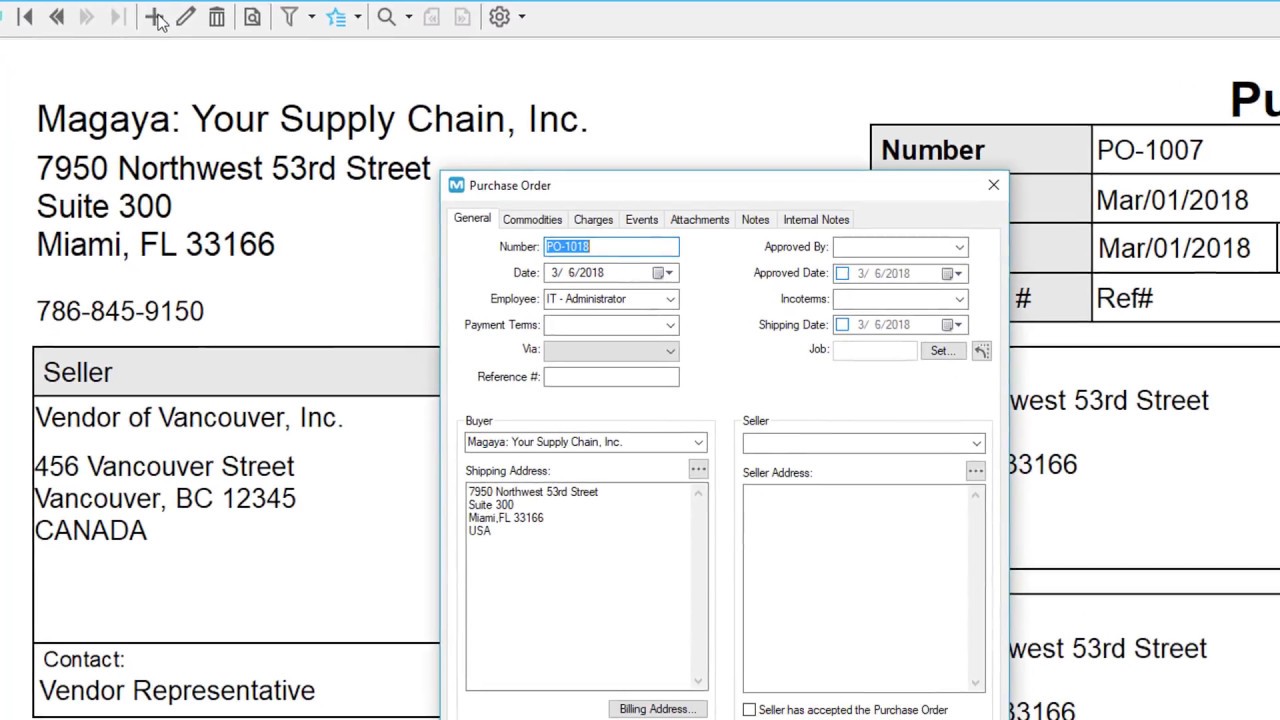The width and height of the screenshot is (1280, 720).
Task: Open search magnifier icon
Action: click(x=386, y=17)
